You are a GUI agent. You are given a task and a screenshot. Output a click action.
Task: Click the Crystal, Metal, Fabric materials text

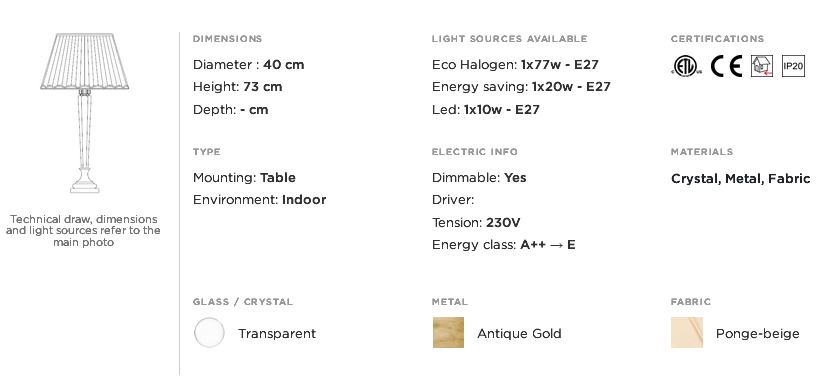[740, 179]
